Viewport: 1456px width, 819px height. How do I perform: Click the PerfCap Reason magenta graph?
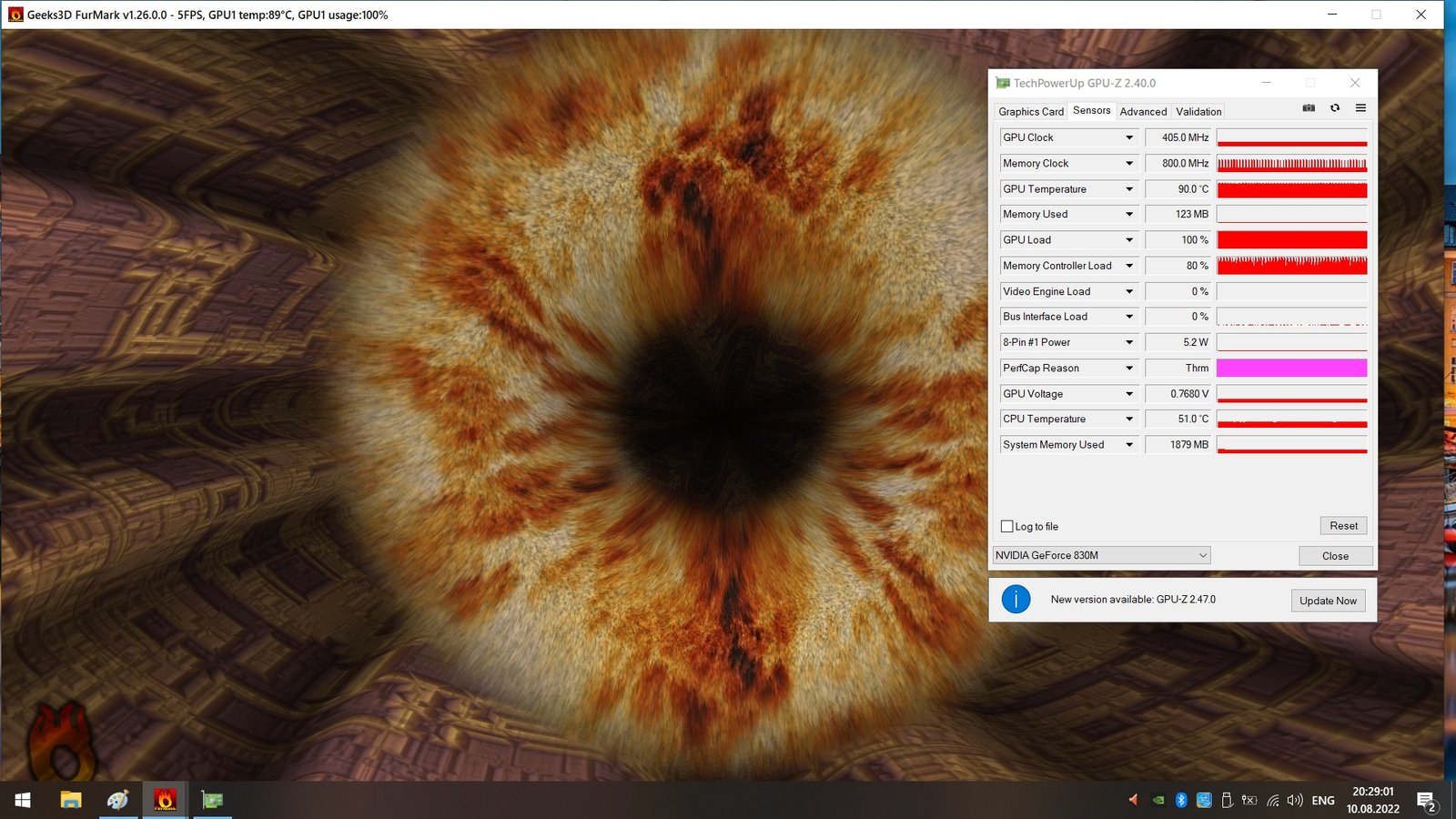tap(1291, 368)
